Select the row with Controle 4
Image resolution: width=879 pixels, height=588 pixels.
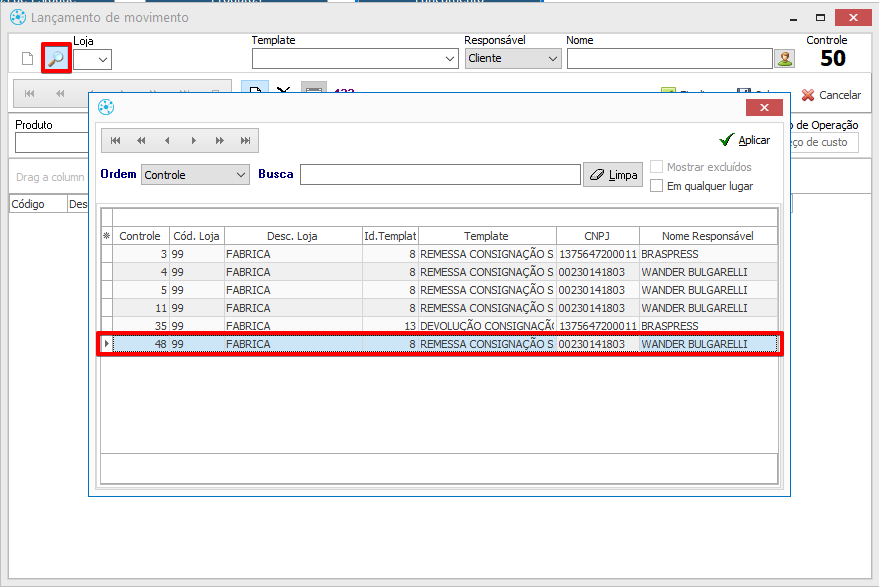pos(440,272)
